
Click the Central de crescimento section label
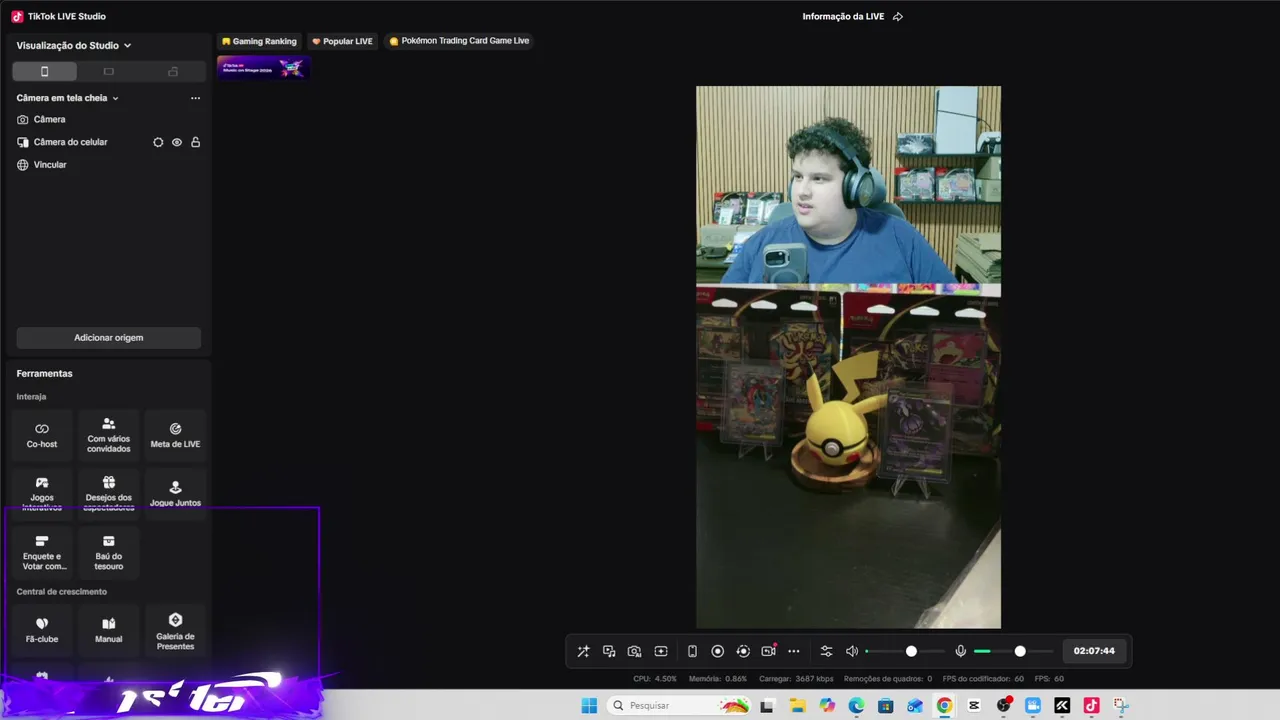pyautogui.click(x=61, y=592)
